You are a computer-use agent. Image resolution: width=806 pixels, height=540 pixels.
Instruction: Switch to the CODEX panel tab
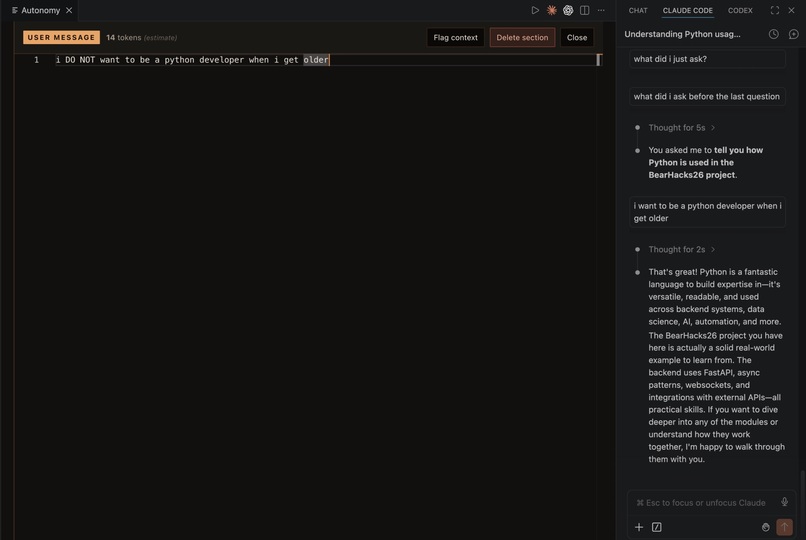(740, 10)
